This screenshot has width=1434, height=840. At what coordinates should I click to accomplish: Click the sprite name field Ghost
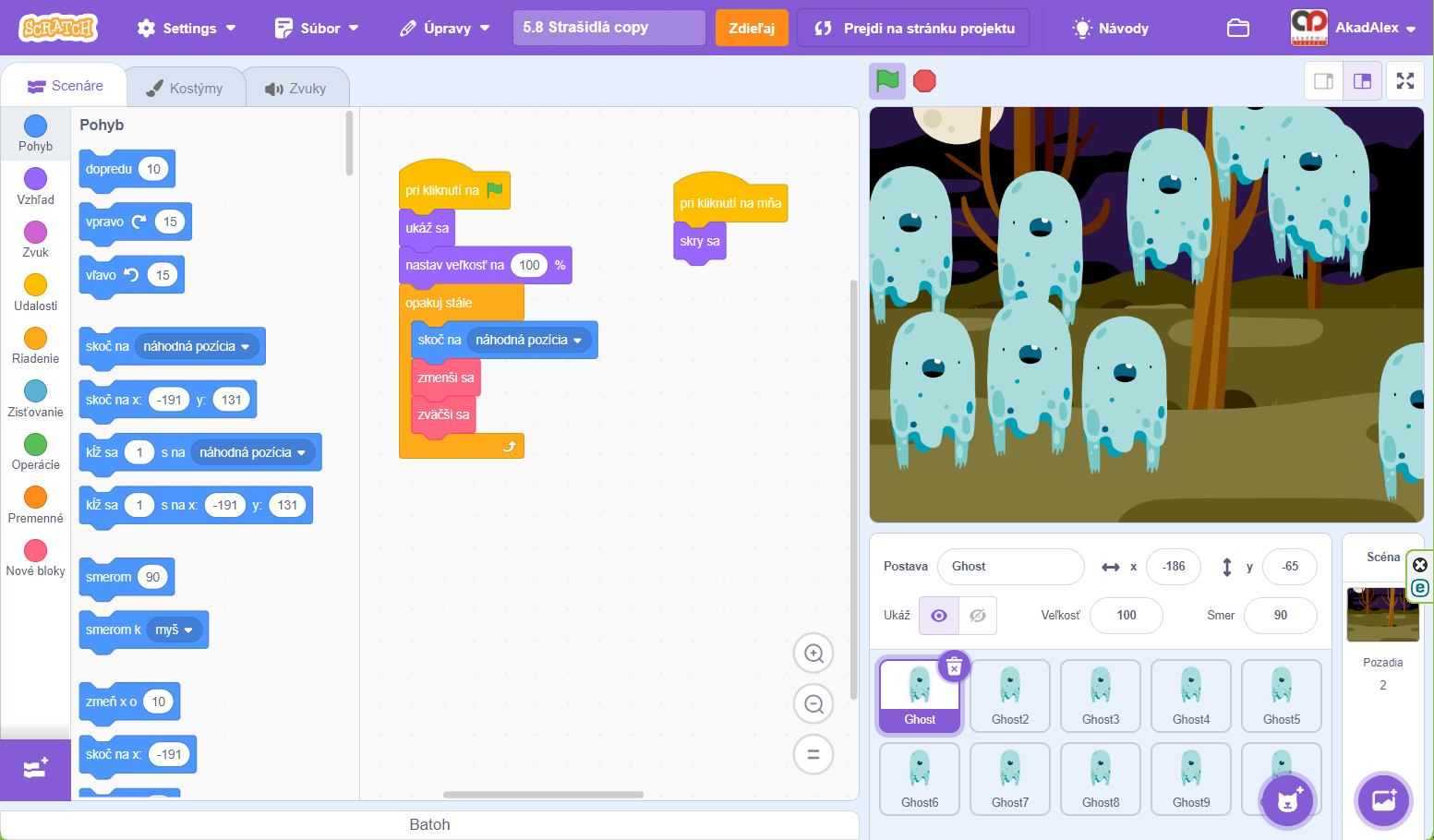1010,567
